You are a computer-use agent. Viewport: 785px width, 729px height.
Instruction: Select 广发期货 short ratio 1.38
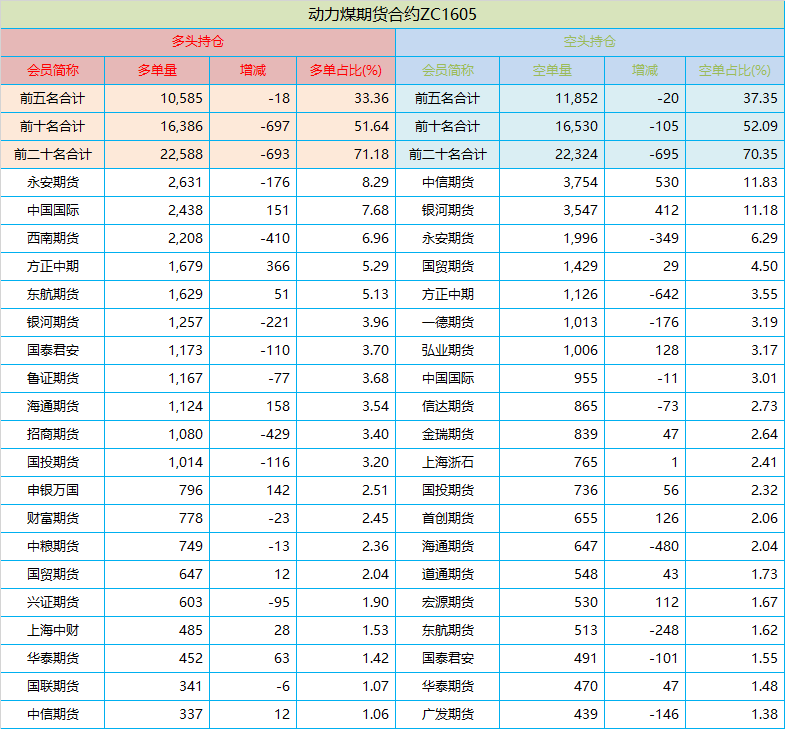(764, 714)
